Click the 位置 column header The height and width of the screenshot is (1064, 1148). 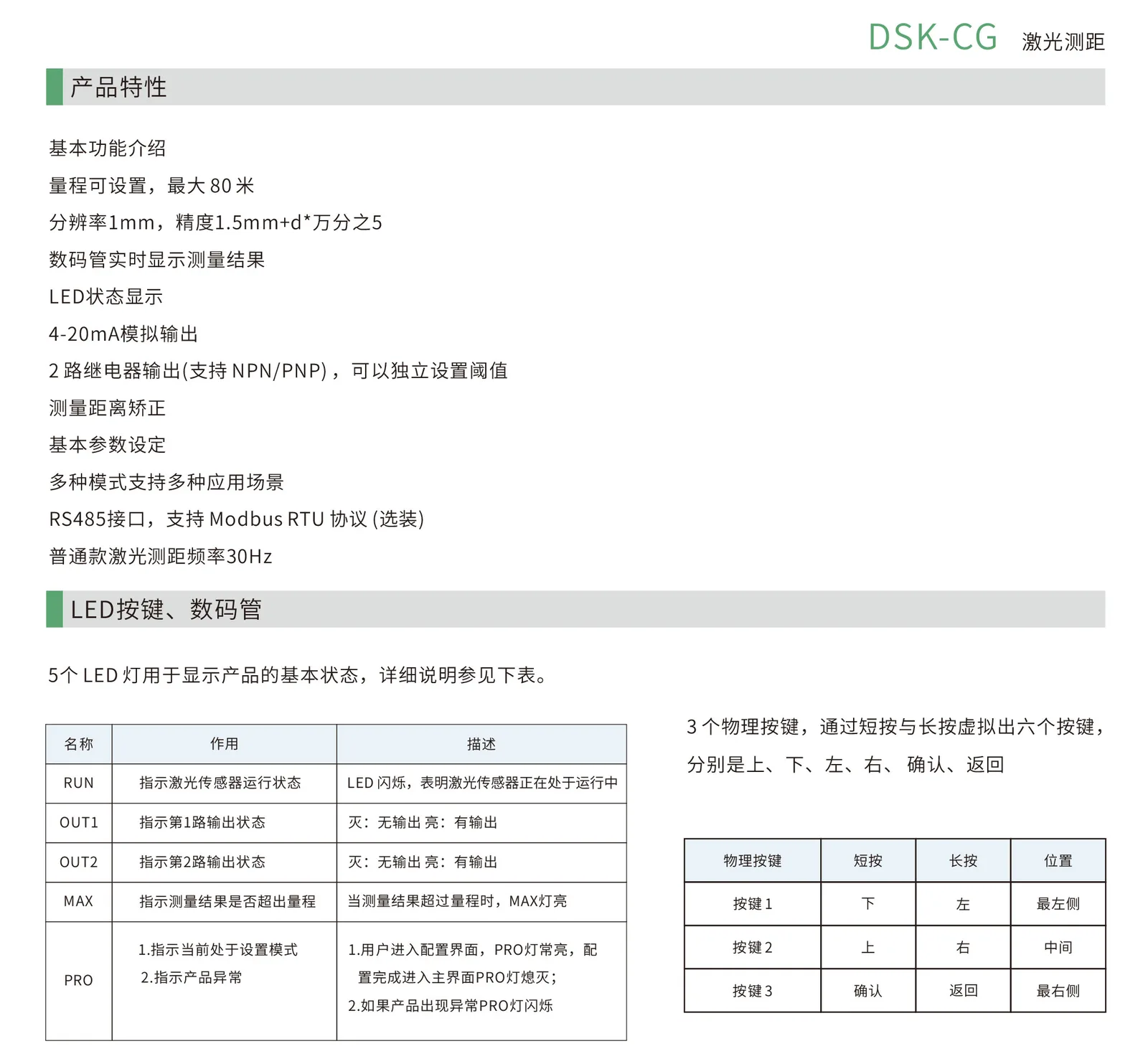[x=1058, y=860]
